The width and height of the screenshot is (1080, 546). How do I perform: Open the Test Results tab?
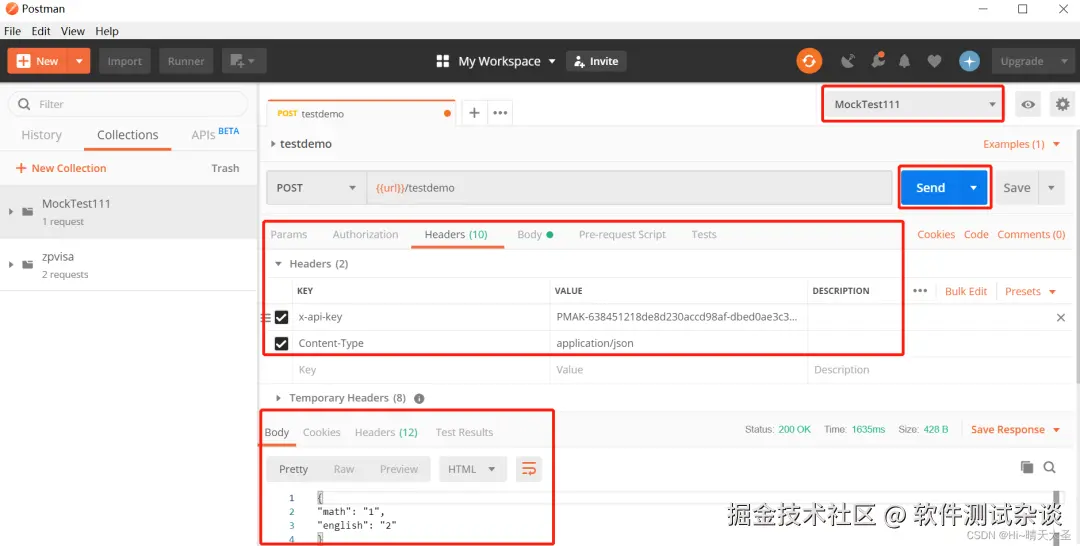464,432
